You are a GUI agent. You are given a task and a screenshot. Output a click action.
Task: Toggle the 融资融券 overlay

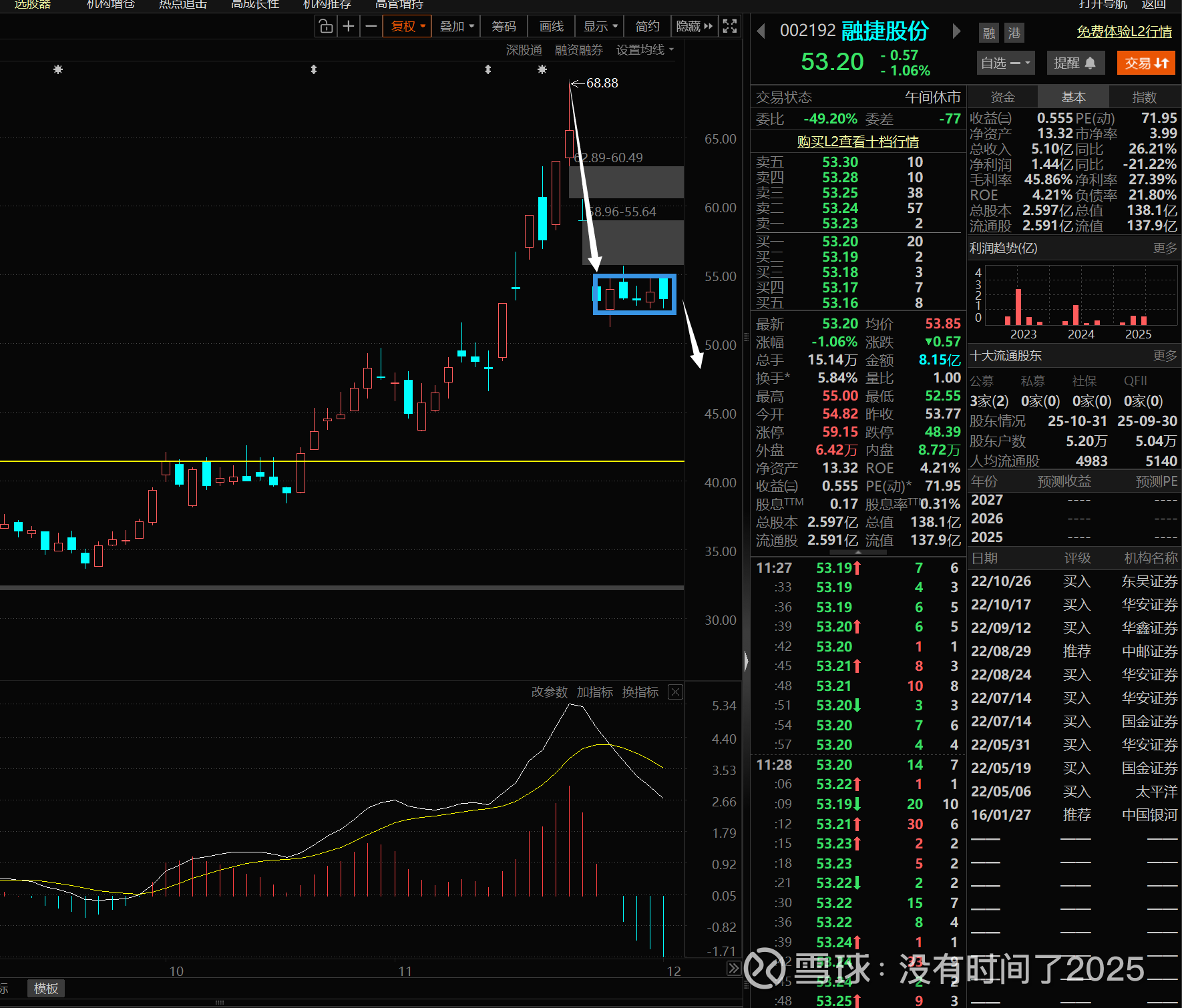tap(578, 50)
